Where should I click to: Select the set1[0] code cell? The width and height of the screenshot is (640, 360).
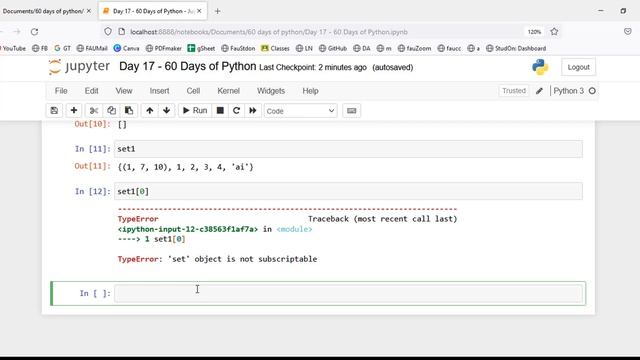349,191
